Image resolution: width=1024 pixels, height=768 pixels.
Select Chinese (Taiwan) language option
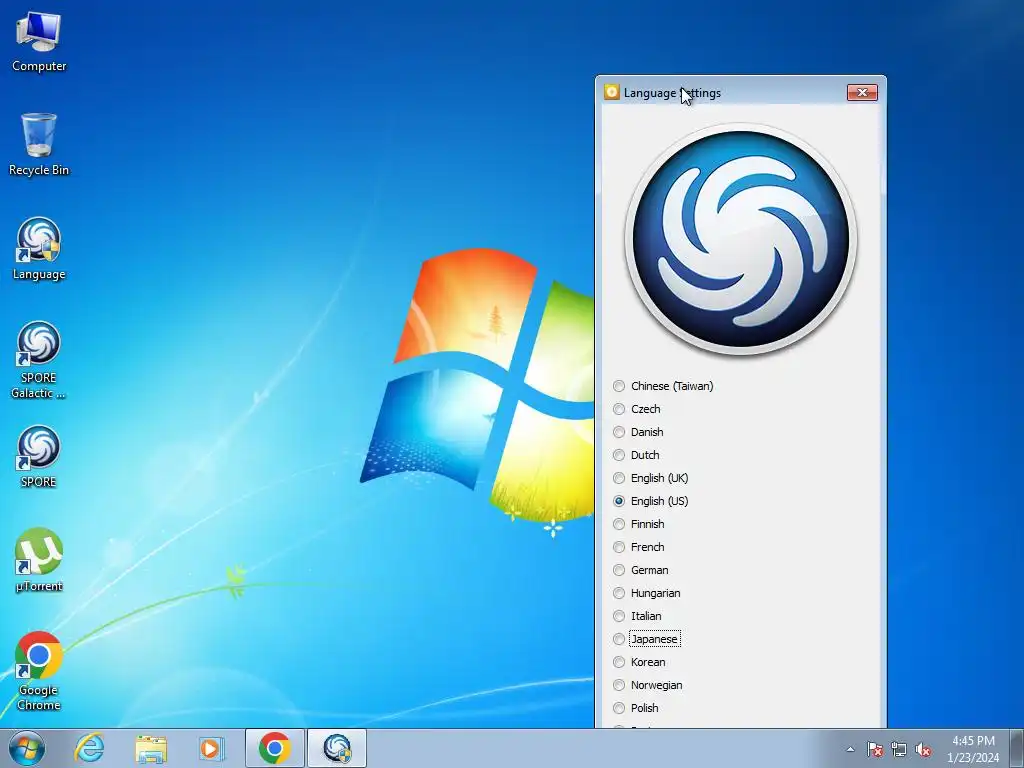click(x=664, y=386)
